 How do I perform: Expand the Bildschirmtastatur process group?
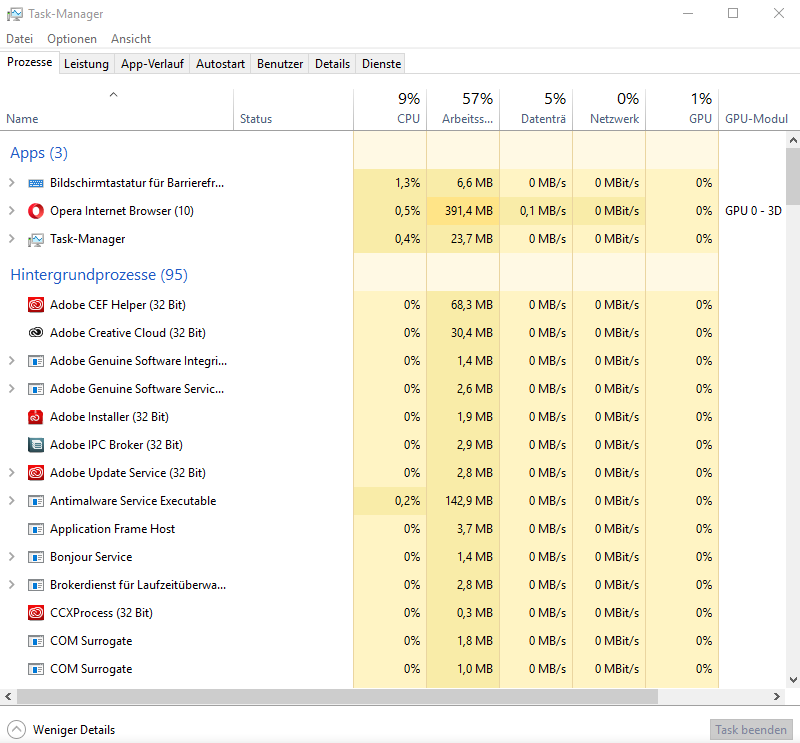(x=12, y=183)
